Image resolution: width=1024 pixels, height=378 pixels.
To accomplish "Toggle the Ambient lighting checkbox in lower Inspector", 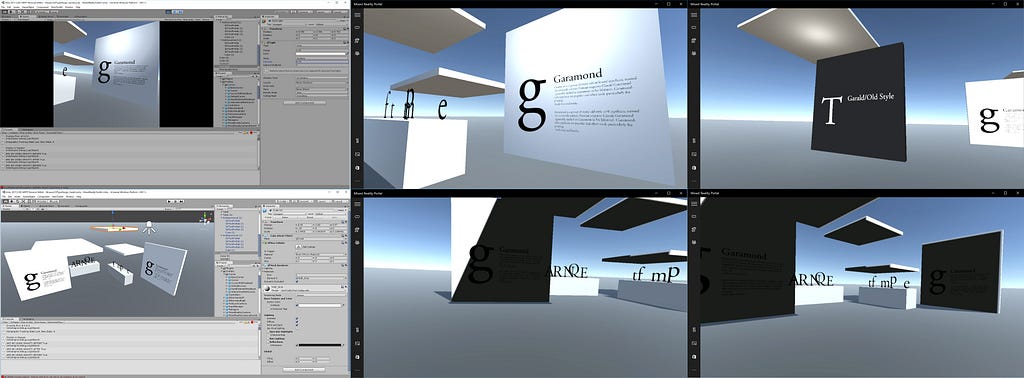I will [x=297, y=319].
